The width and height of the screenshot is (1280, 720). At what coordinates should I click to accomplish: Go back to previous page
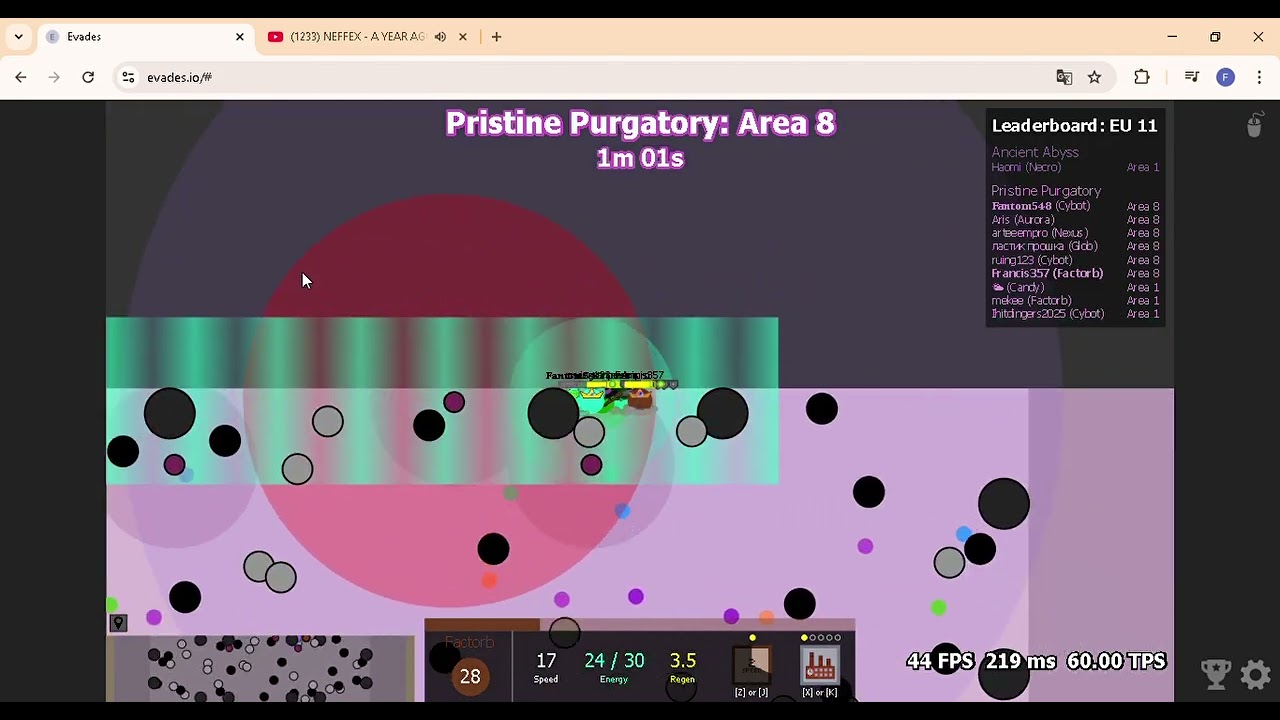tap(21, 77)
